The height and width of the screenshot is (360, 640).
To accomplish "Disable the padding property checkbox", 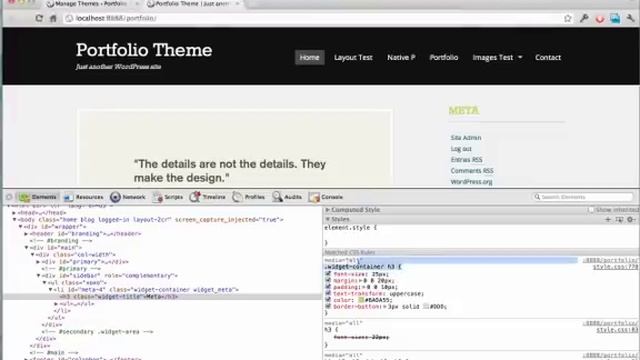I will [x=328, y=287].
